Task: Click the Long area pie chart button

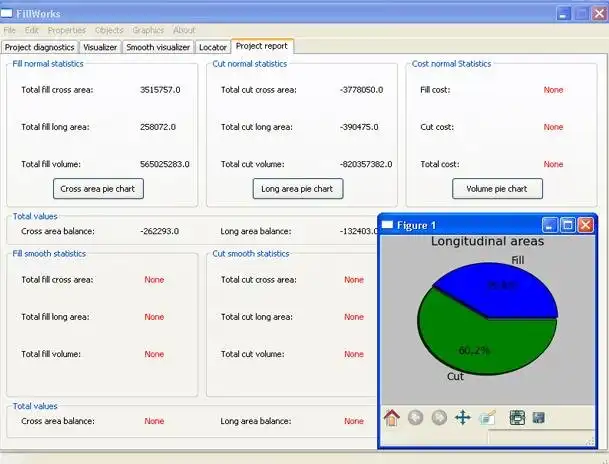Action: (x=298, y=189)
